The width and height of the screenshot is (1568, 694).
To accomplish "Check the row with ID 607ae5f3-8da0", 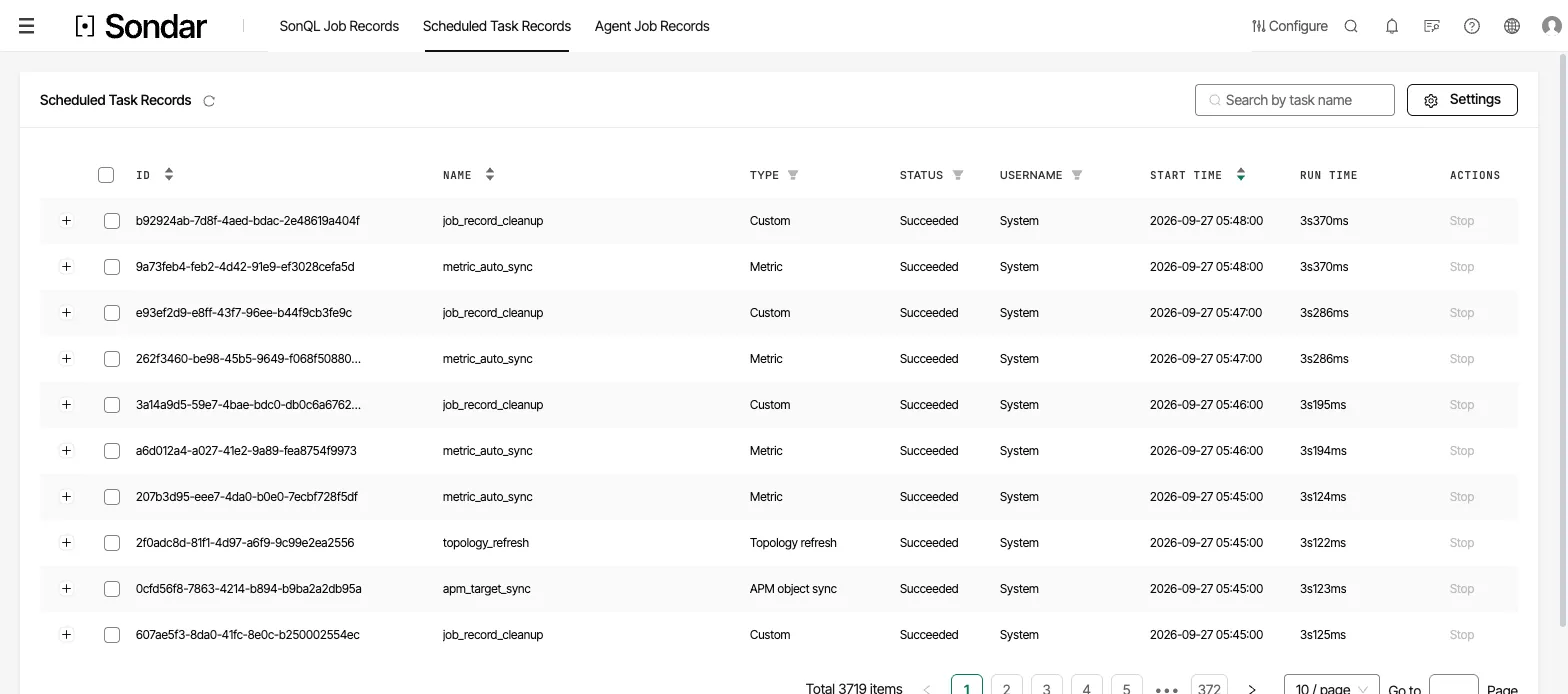I will pos(112,635).
